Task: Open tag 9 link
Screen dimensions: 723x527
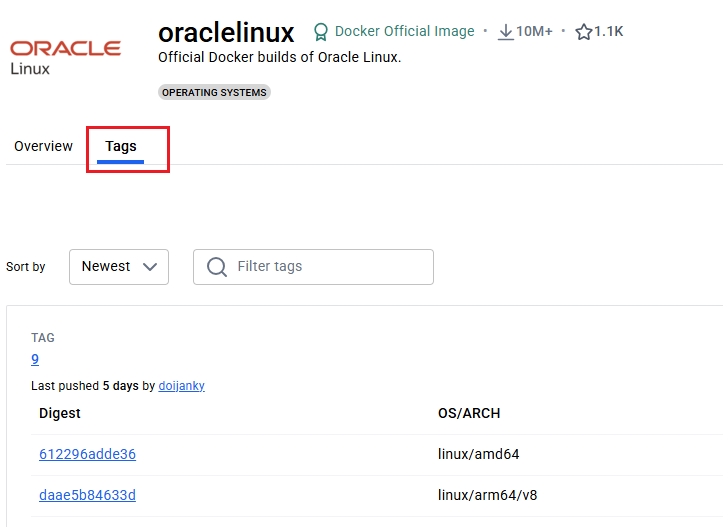Action: [x=35, y=359]
